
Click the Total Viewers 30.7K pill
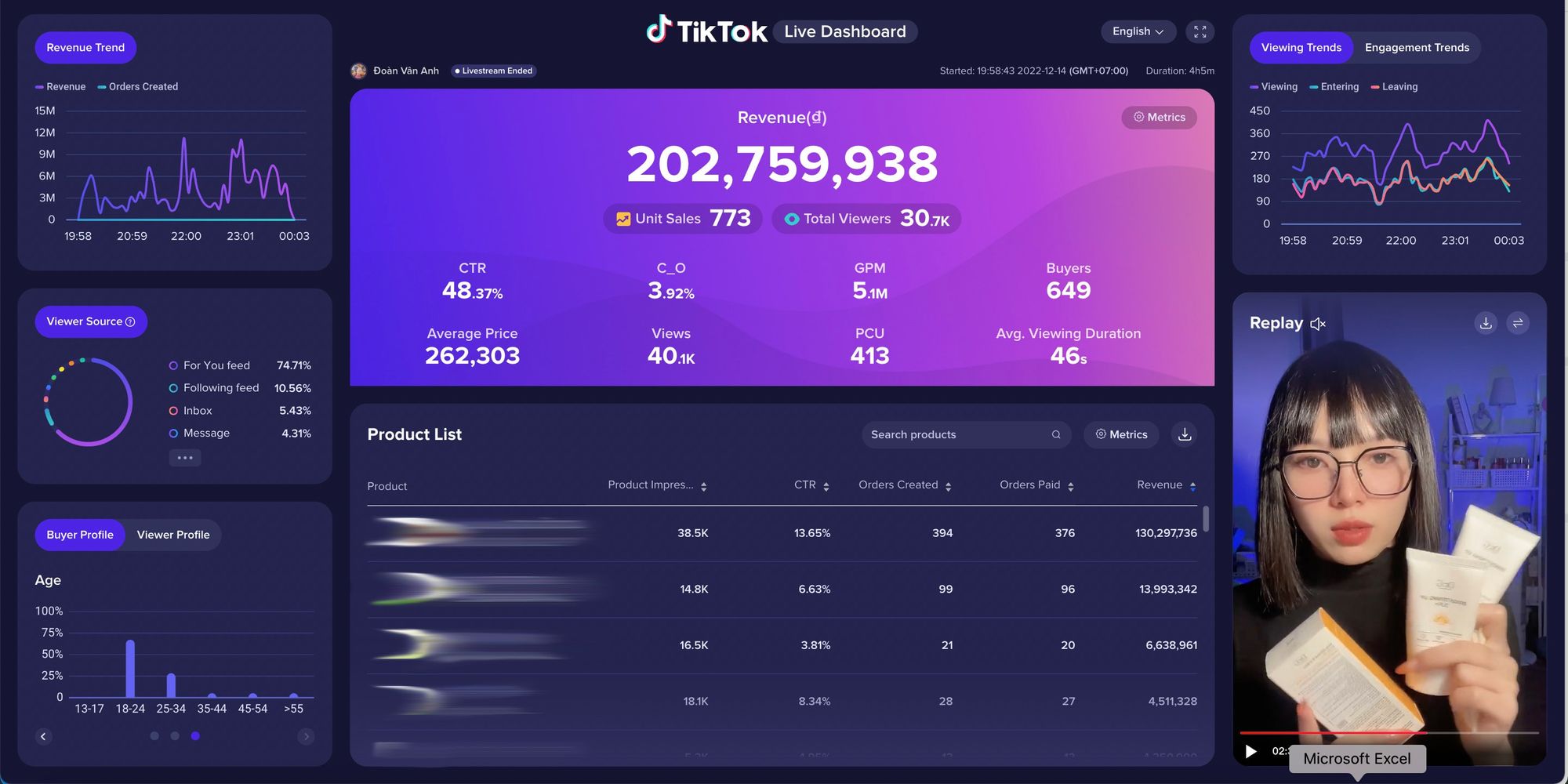(866, 219)
